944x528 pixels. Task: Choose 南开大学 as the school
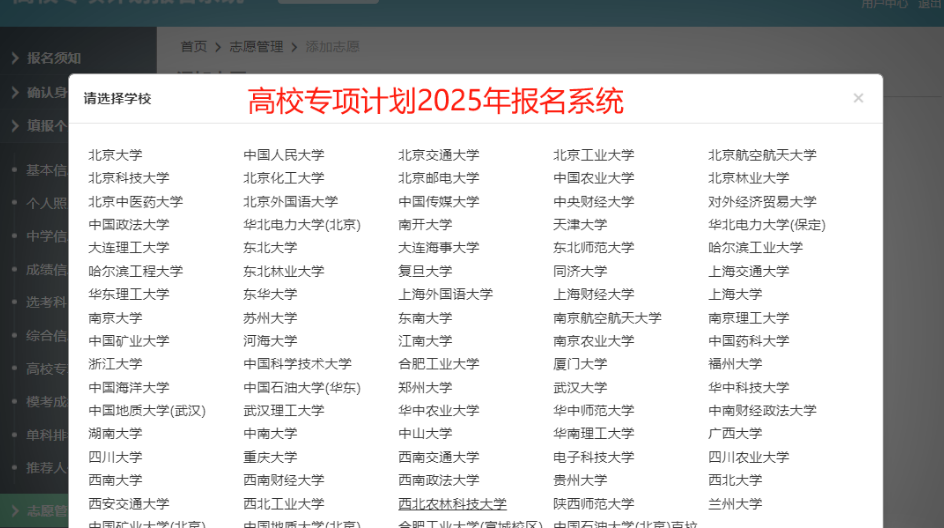[x=425, y=225]
